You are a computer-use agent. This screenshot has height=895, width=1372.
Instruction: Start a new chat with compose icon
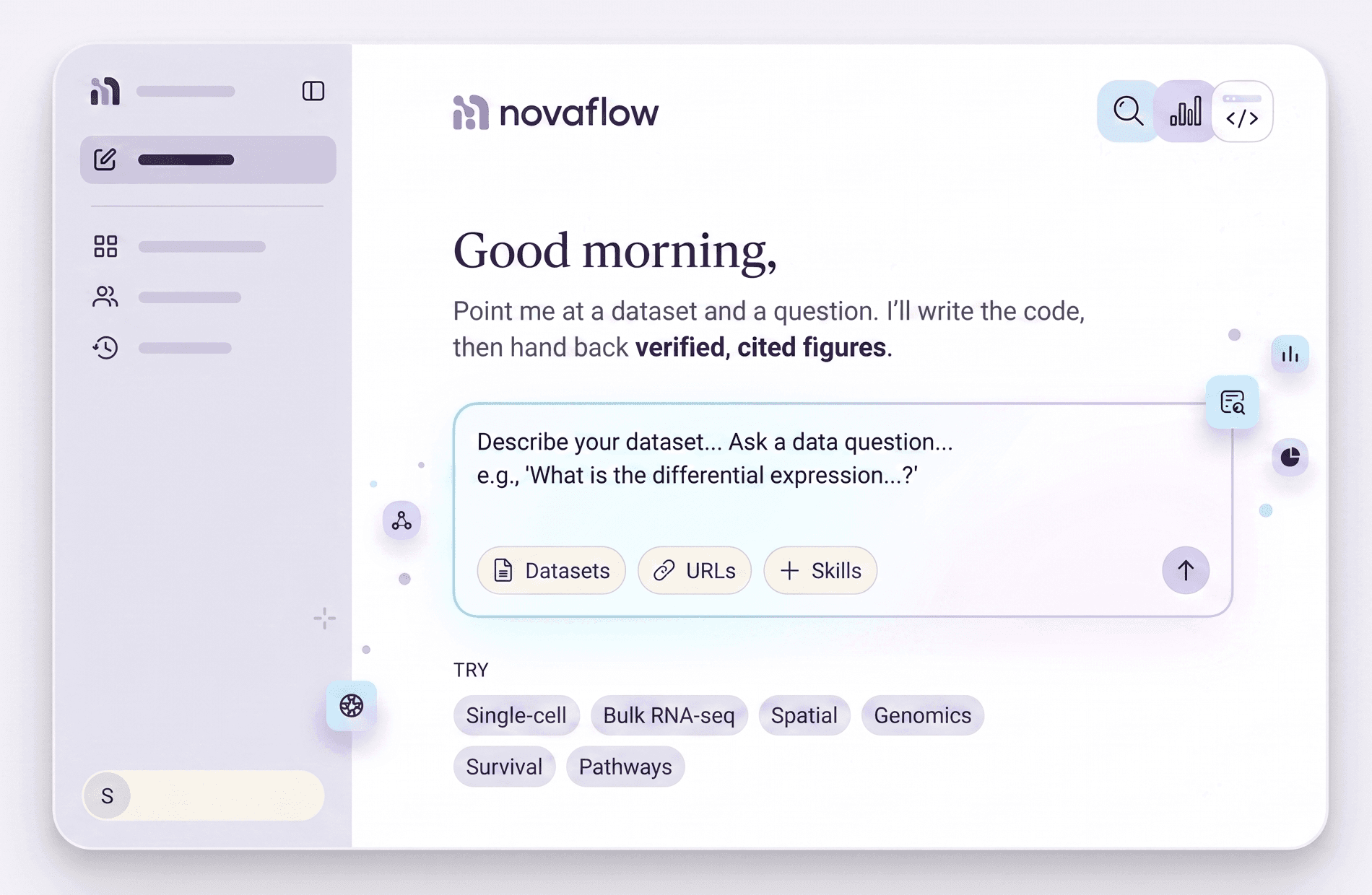[105, 160]
